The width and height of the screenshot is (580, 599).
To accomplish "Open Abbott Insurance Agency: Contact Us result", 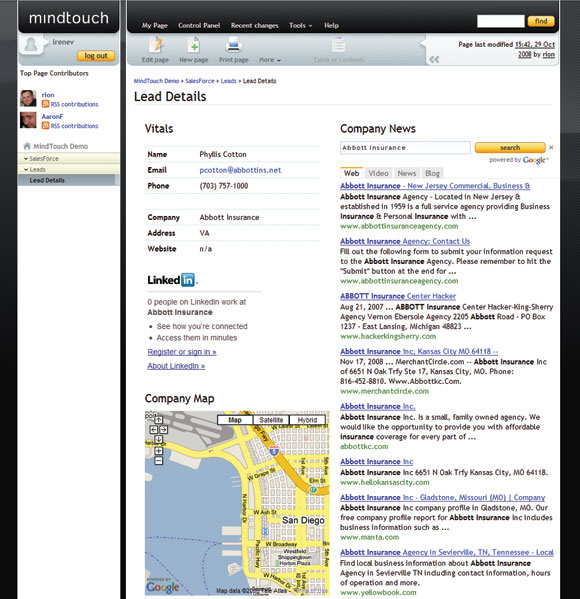I will coord(405,241).
